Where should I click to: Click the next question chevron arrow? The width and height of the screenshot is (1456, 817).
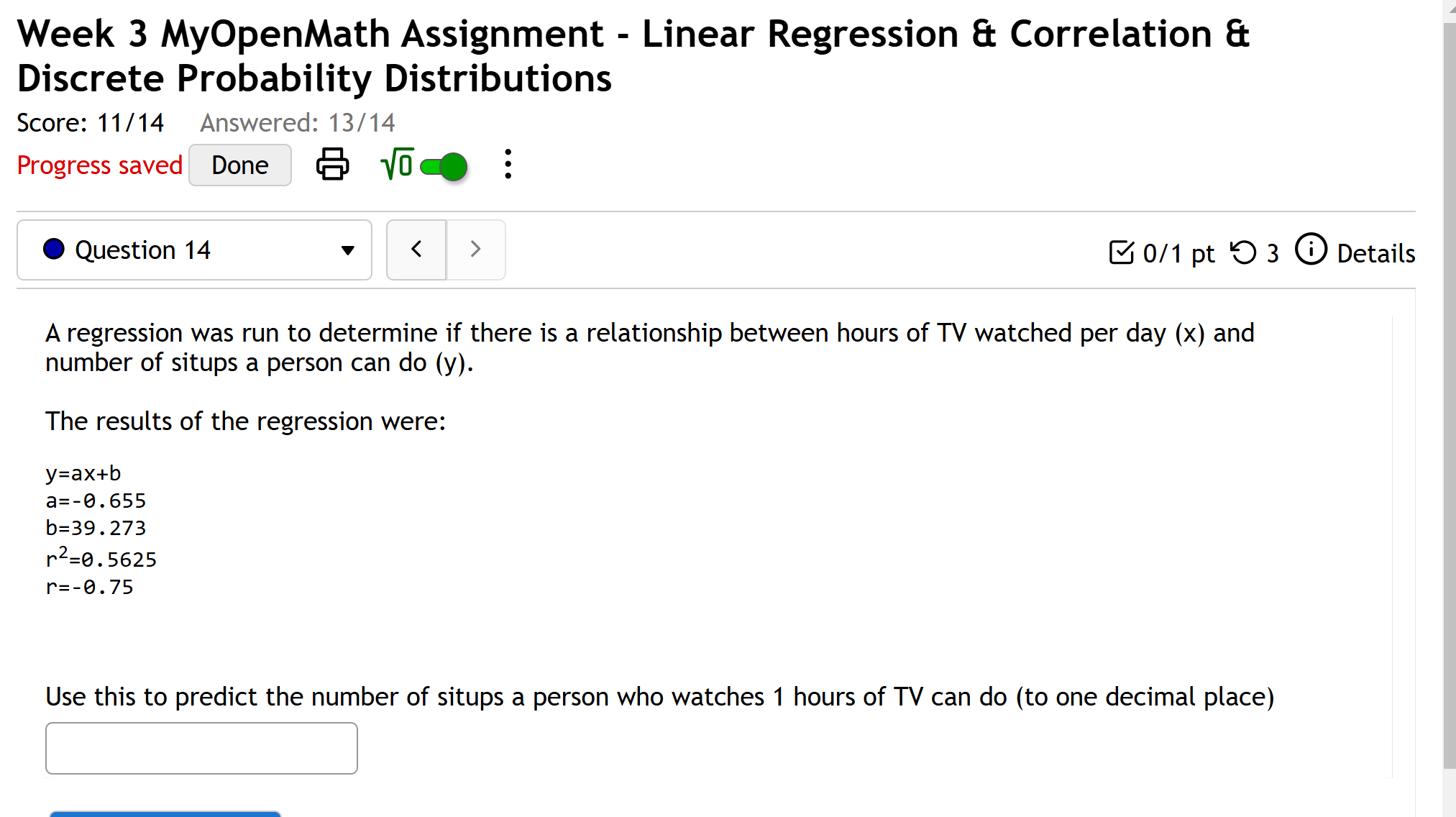pos(475,250)
